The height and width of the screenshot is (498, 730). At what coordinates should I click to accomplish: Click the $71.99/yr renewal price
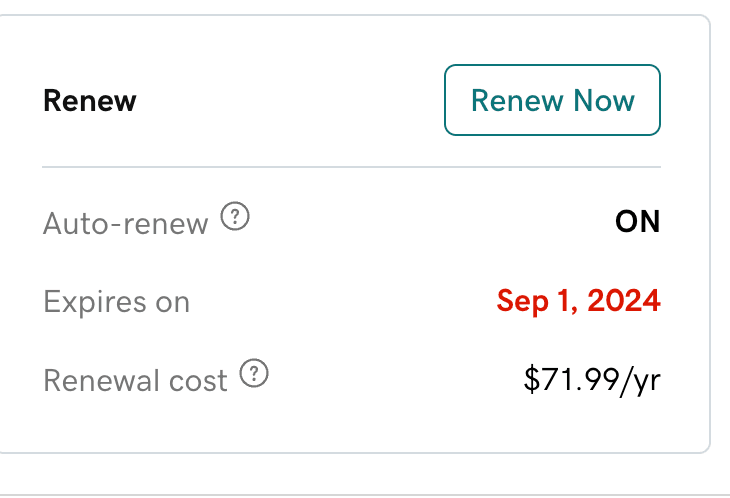(x=592, y=380)
